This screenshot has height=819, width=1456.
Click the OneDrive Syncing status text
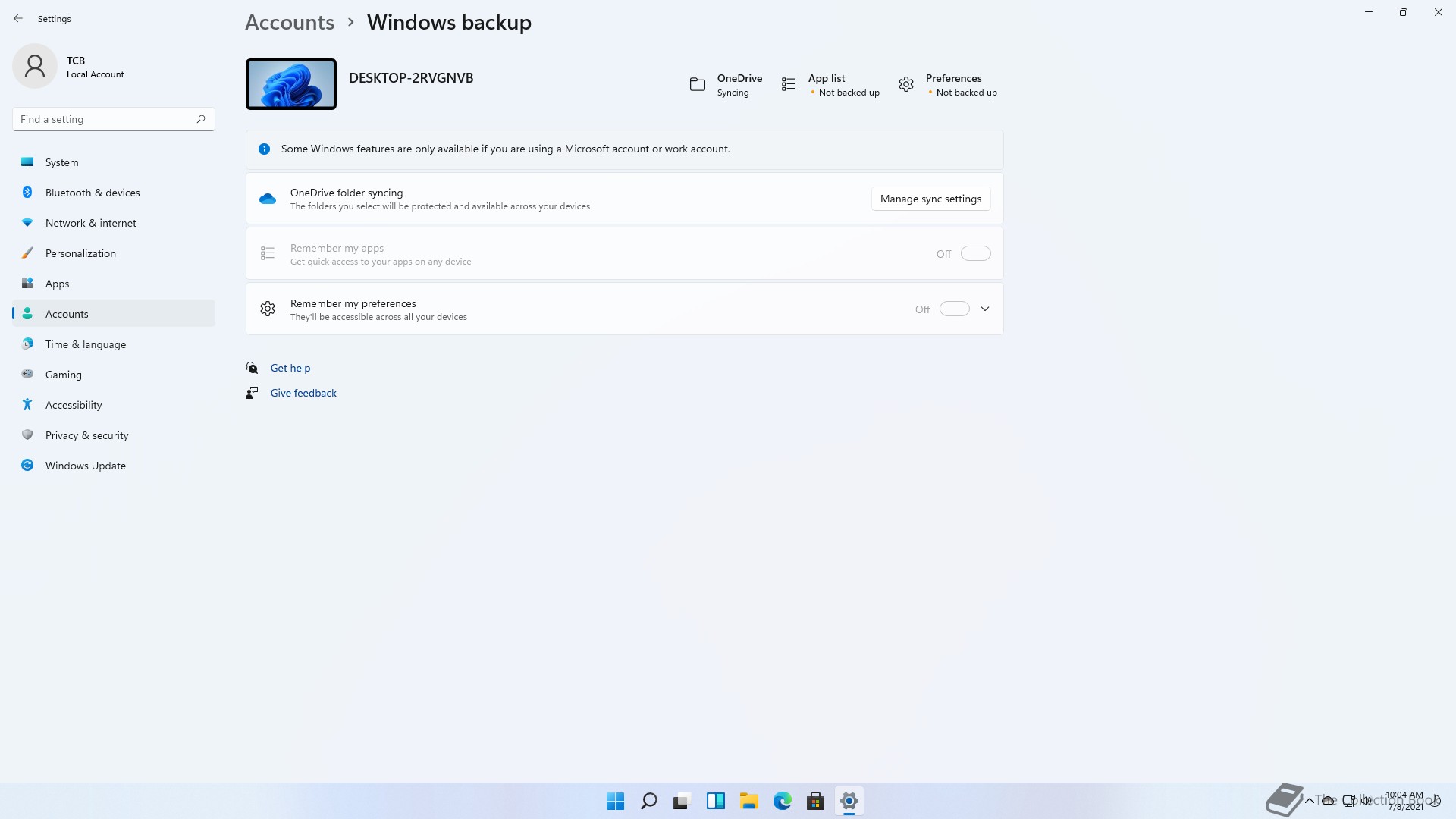click(x=733, y=93)
